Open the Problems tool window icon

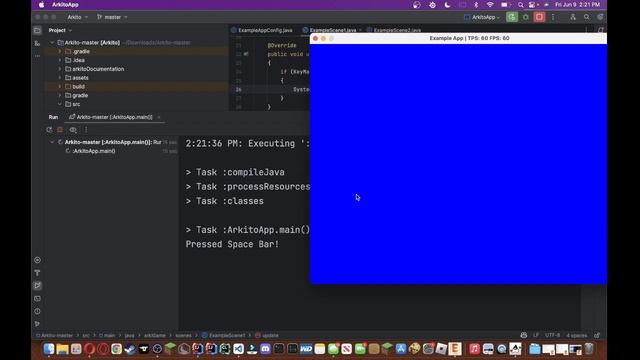click(38, 311)
